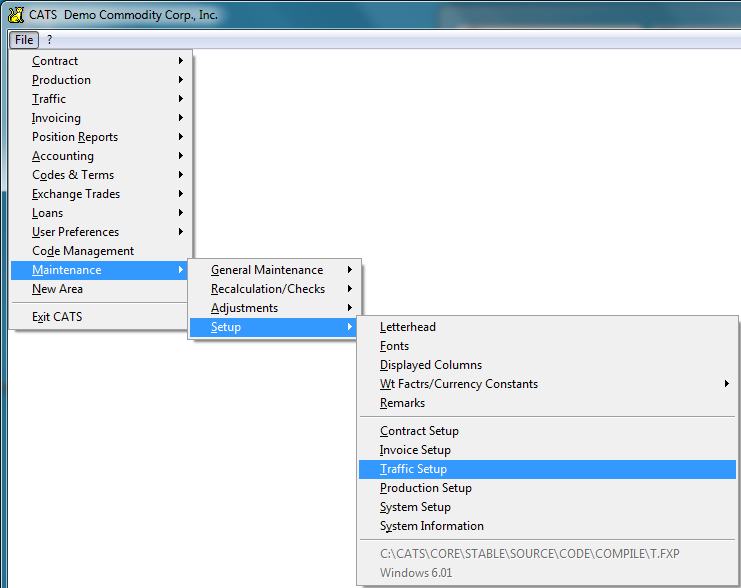The height and width of the screenshot is (588, 741).
Task: Expand arrow beside Wt Factrs/Currency Constants
Action: pyautogui.click(x=727, y=383)
